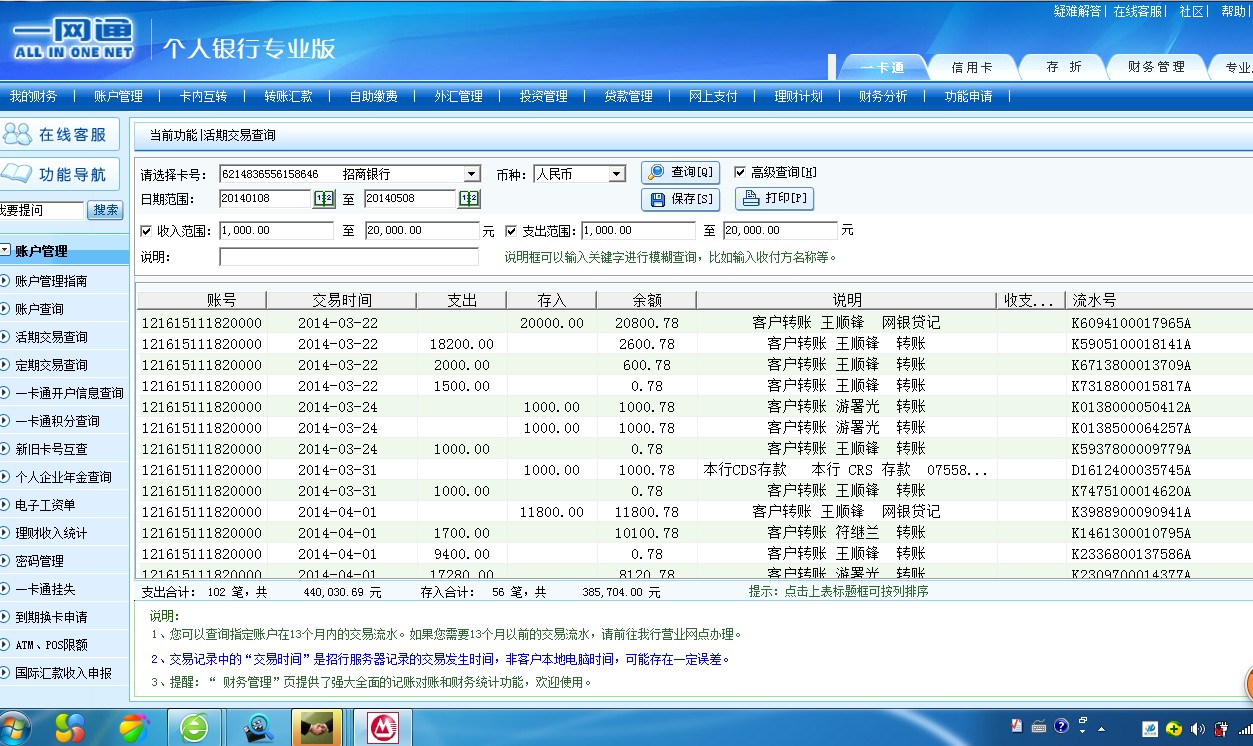Toggle the 高级查询 advanced query checkbox

pyautogui.click(x=740, y=172)
